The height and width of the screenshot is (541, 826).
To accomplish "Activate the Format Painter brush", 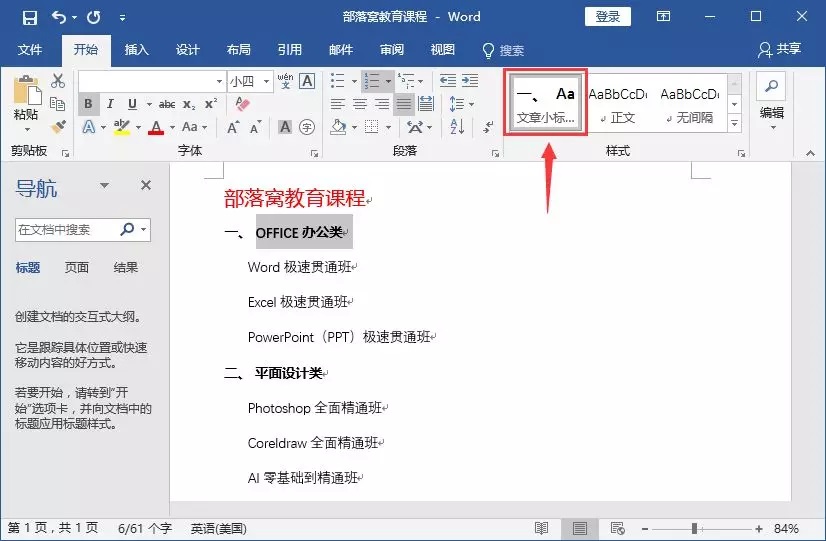I will click(x=58, y=126).
